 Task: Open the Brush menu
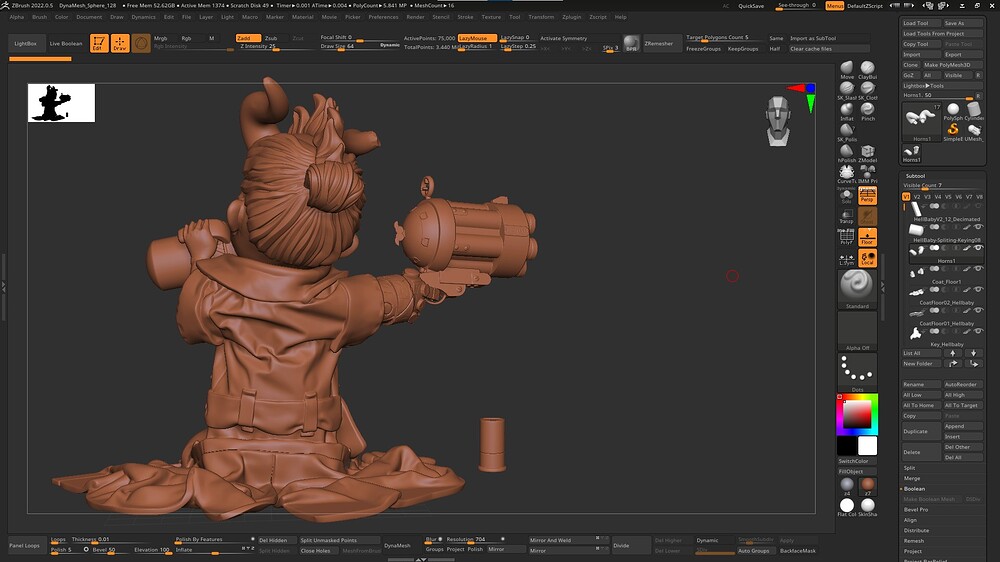[40, 17]
